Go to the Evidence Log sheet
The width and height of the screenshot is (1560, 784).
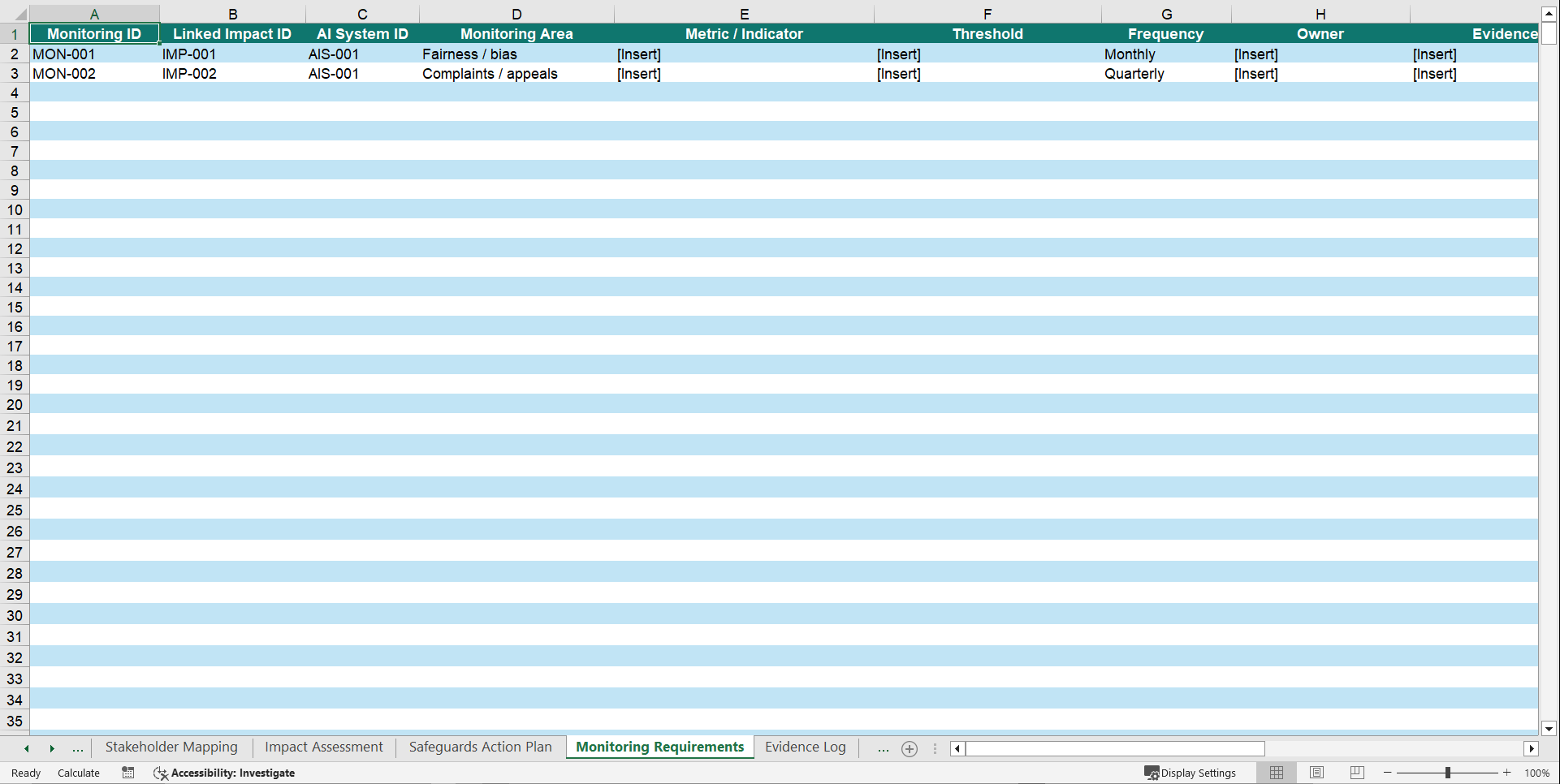click(x=805, y=747)
